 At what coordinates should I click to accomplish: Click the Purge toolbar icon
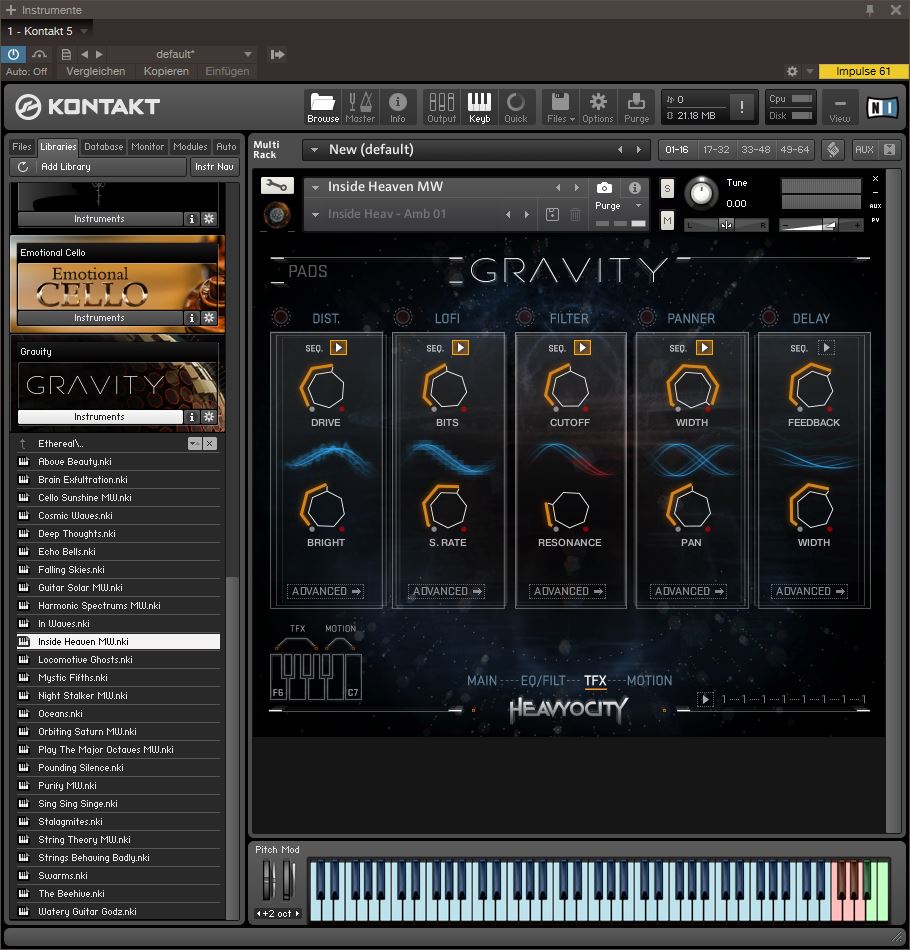(x=636, y=107)
